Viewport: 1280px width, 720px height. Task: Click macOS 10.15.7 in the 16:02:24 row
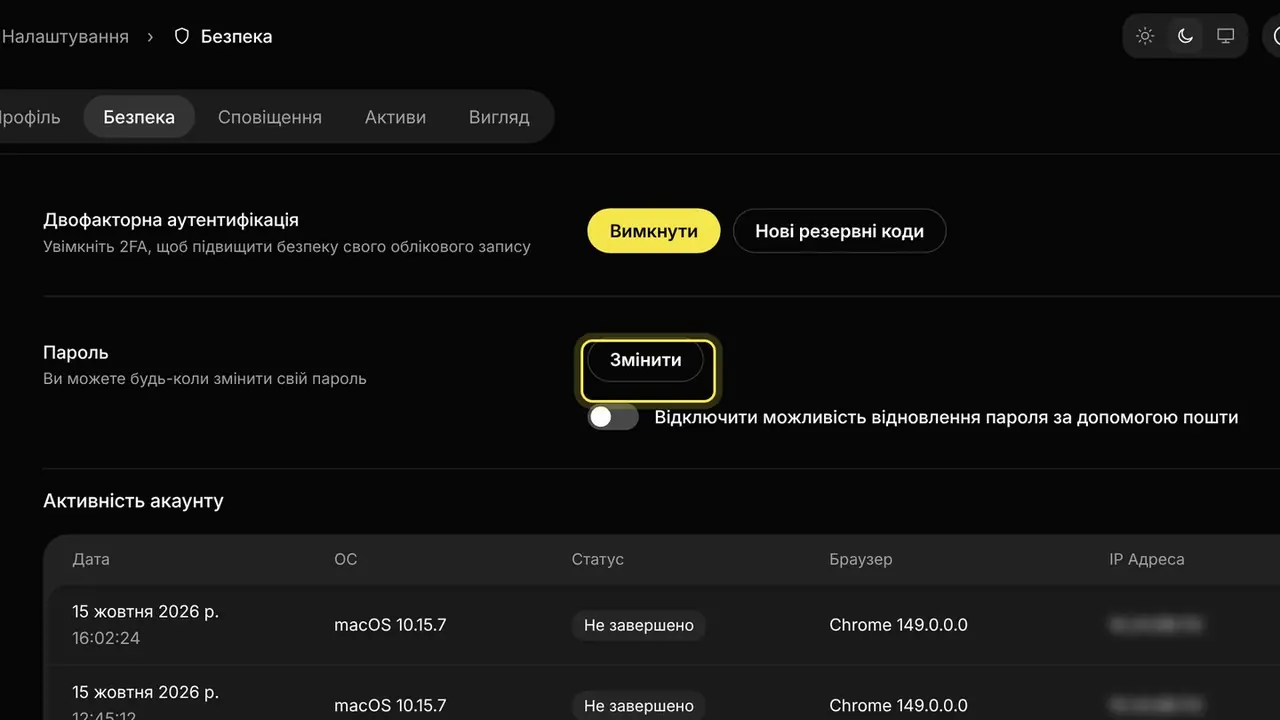tap(390, 625)
